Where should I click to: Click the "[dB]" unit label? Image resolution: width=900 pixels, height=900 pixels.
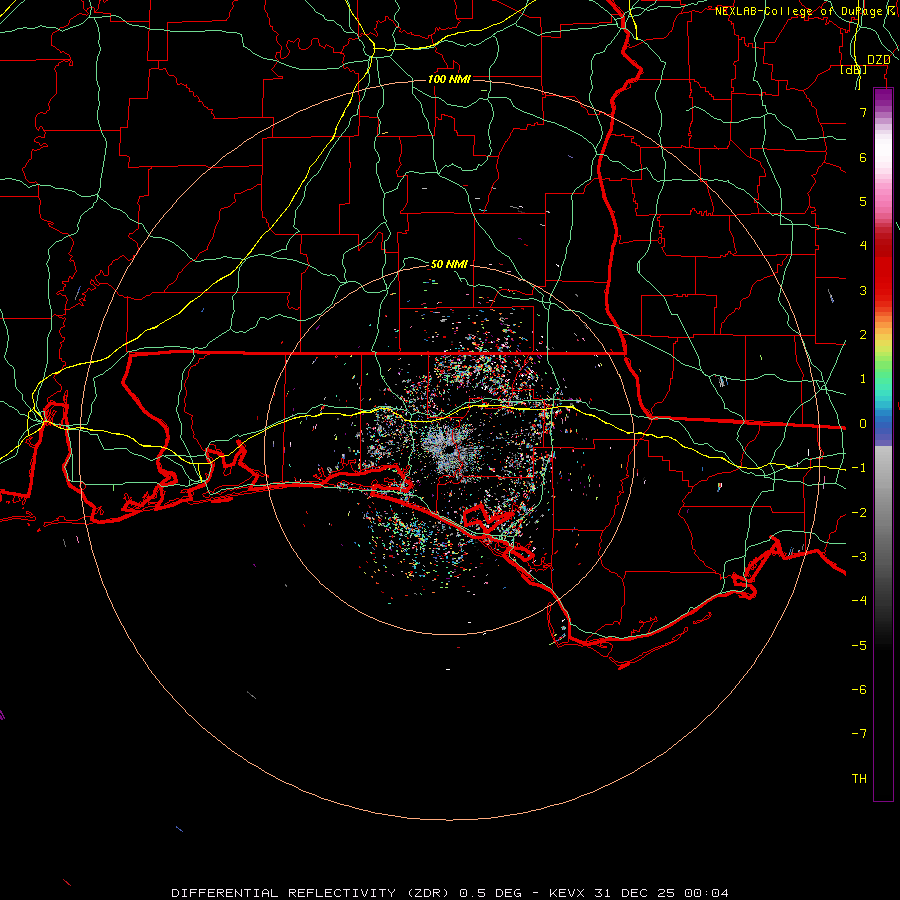pos(854,69)
